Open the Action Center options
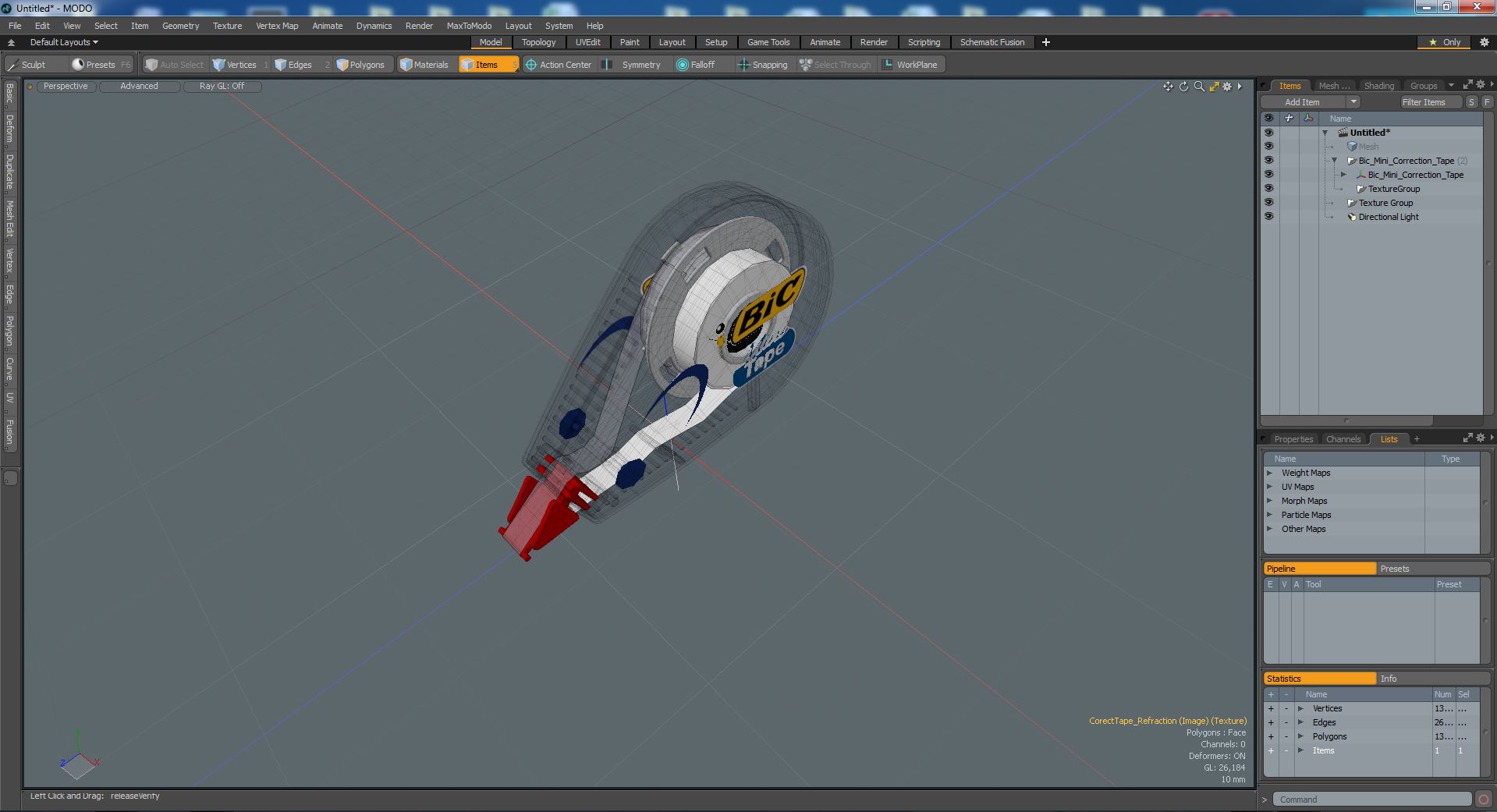Image resolution: width=1497 pixels, height=812 pixels. (x=558, y=65)
